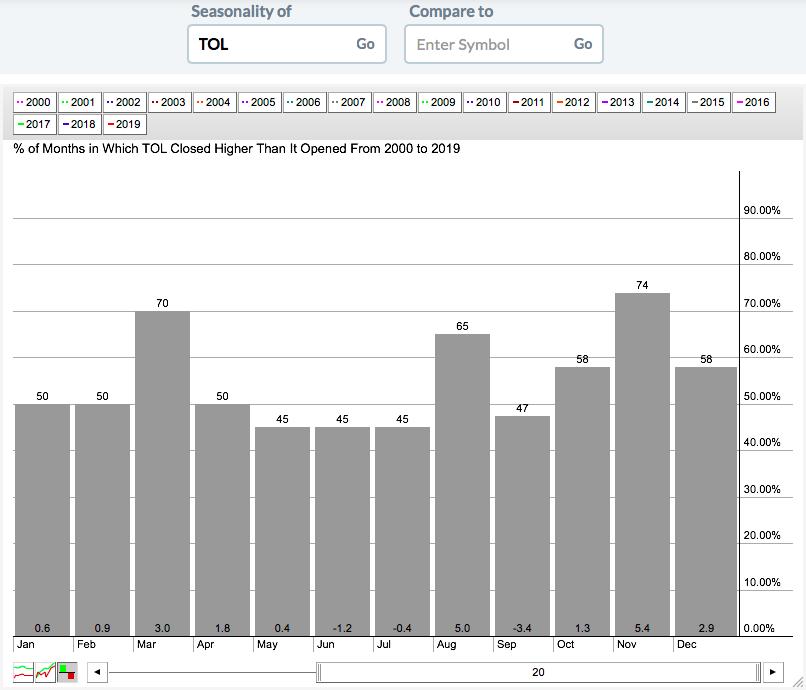Click the January bar labeled 50
806x690 pixels.
[42, 520]
